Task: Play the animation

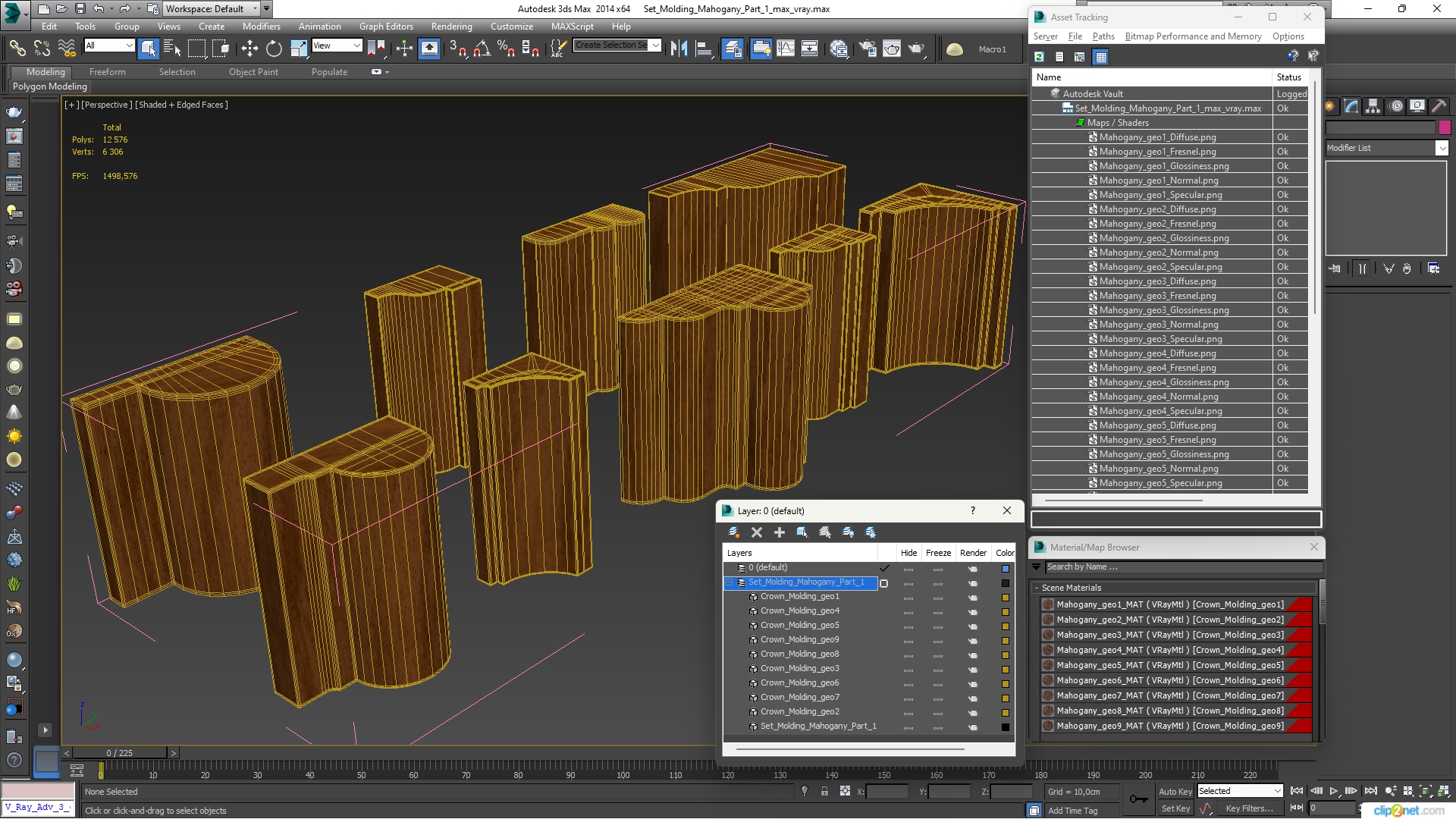Action: 1334,791
